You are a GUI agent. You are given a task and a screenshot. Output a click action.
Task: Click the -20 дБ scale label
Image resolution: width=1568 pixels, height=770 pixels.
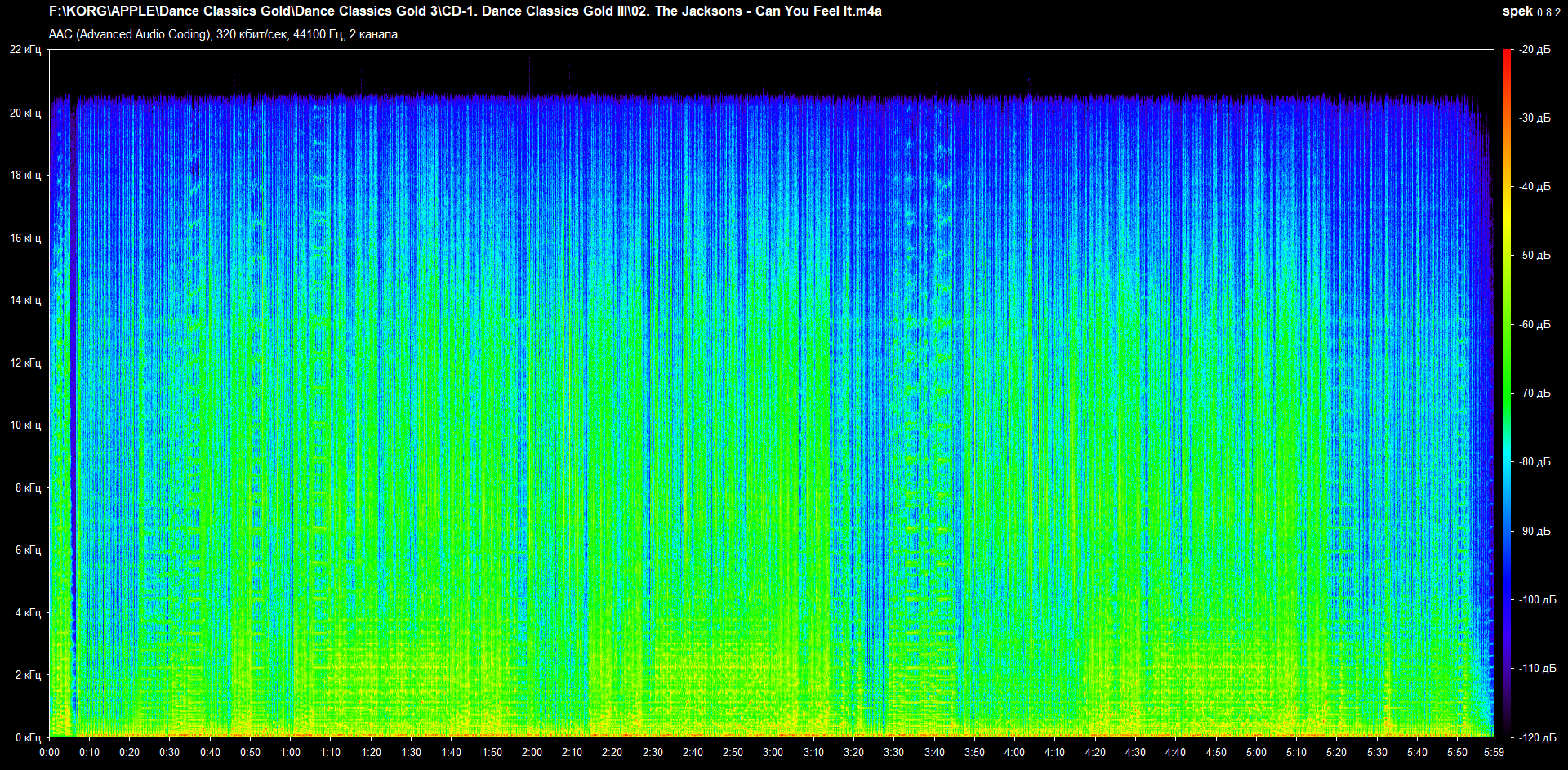(x=1535, y=50)
